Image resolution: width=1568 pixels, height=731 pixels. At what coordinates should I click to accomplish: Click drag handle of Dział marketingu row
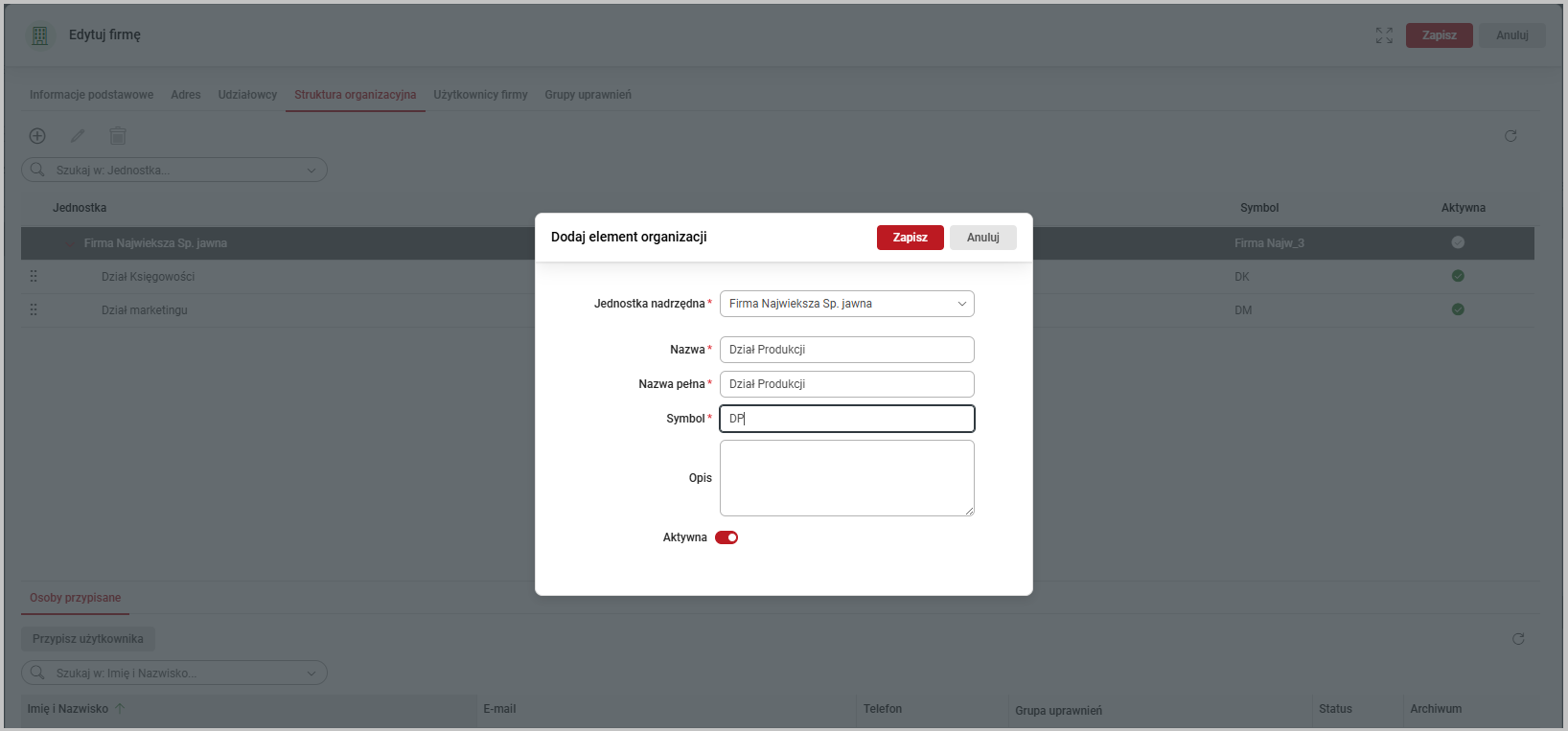pos(34,309)
